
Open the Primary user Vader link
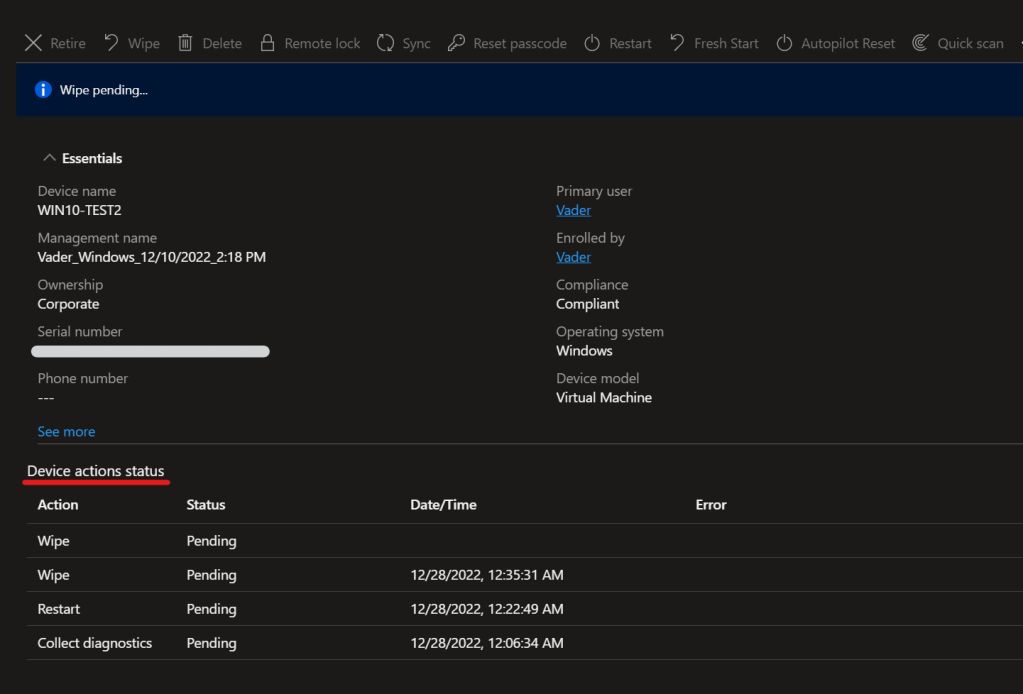point(573,210)
